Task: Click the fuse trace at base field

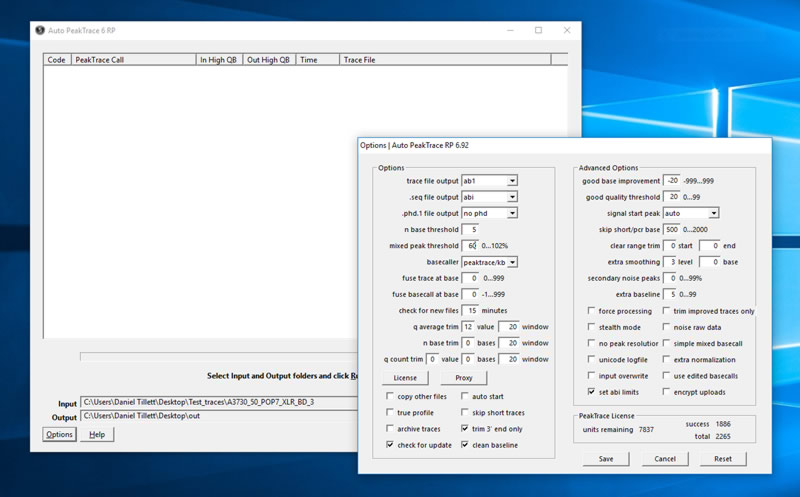Action: click(x=470, y=278)
